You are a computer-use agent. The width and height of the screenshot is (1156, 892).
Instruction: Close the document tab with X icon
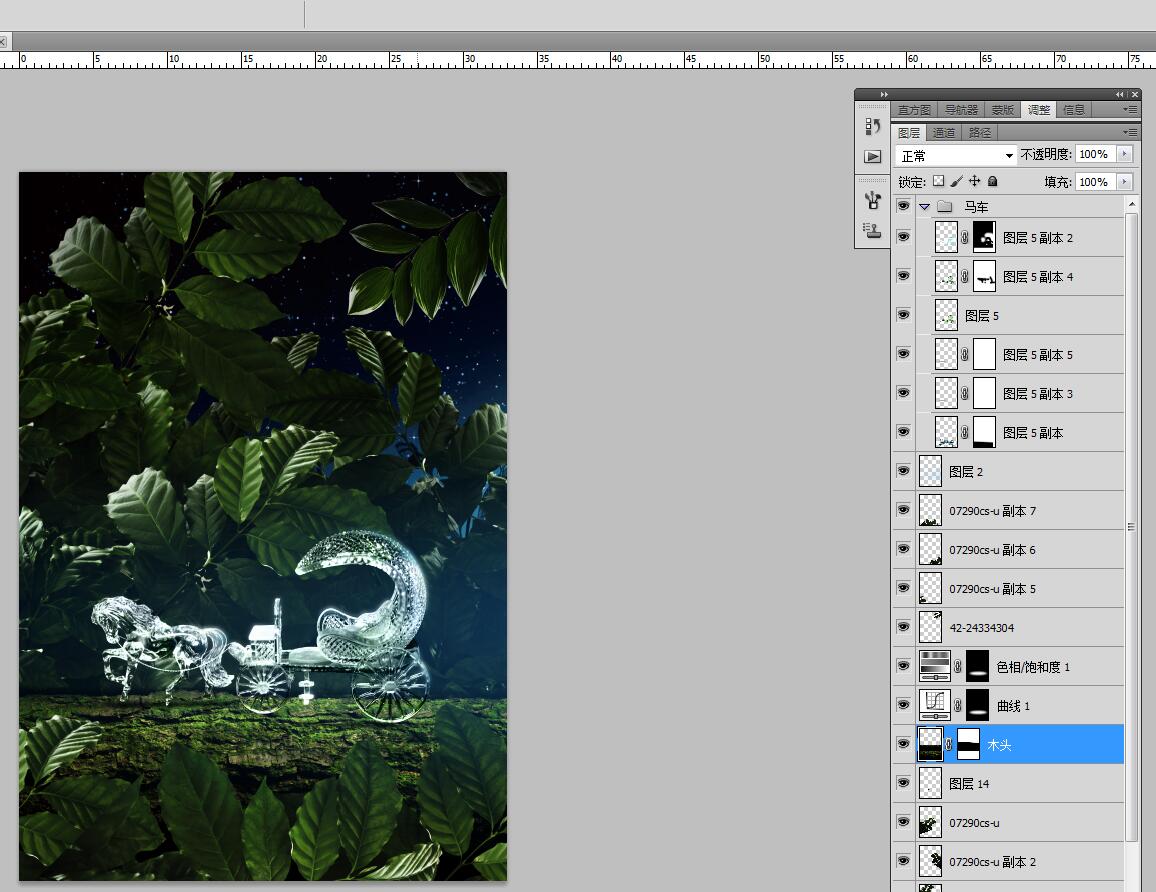tap(3, 42)
